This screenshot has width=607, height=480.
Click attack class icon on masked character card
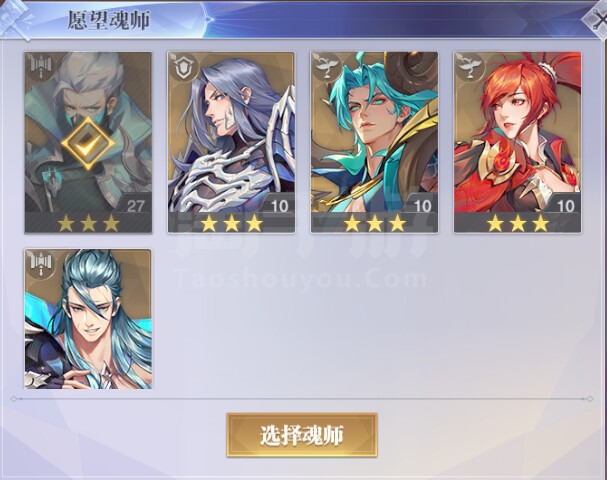(40, 67)
